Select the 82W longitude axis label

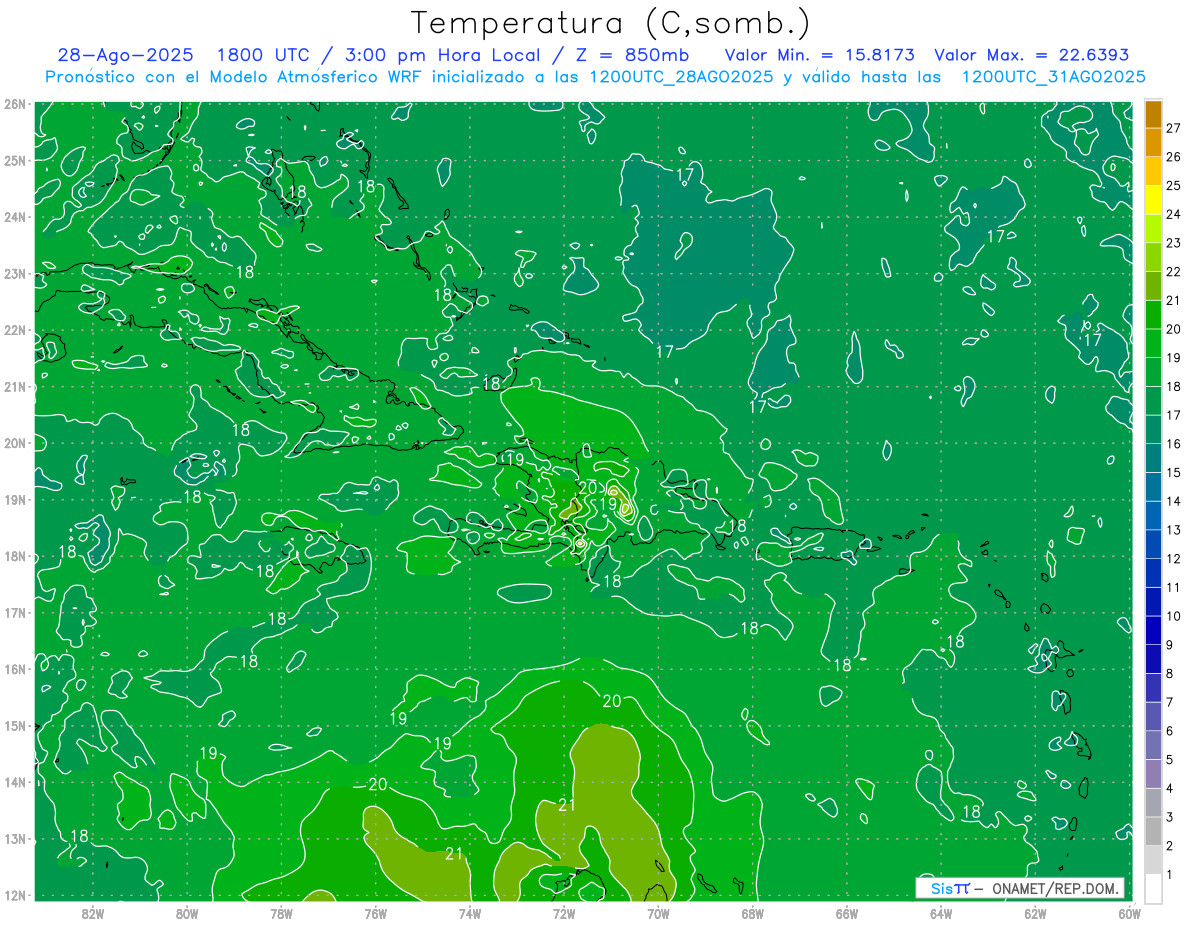click(93, 913)
